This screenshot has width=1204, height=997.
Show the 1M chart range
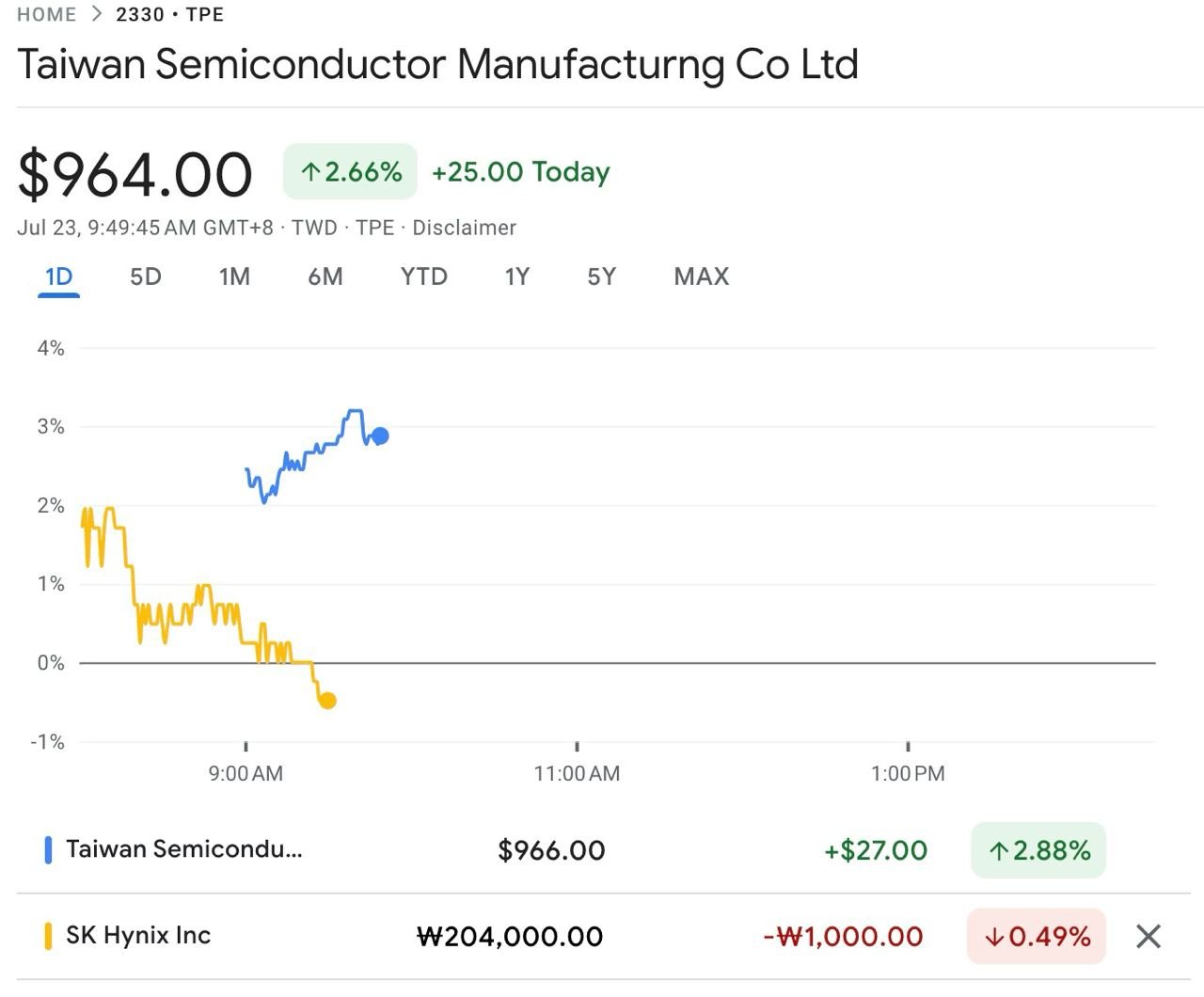(x=234, y=277)
